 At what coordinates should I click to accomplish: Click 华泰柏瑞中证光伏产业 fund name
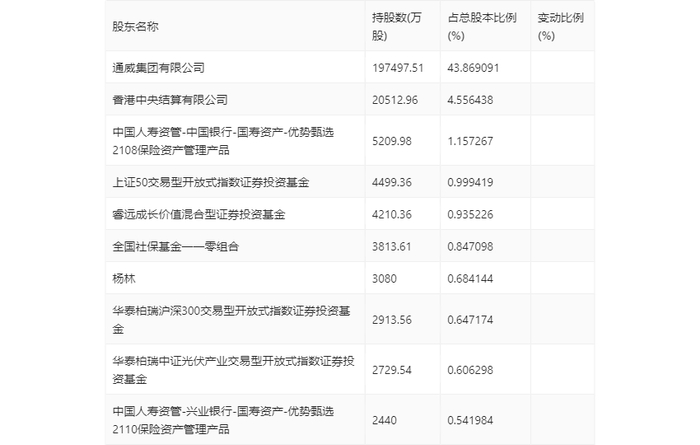(x=233, y=370)
